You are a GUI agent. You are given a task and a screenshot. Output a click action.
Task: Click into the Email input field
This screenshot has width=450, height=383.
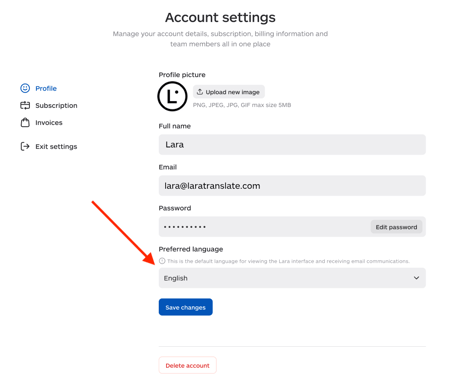292,186
